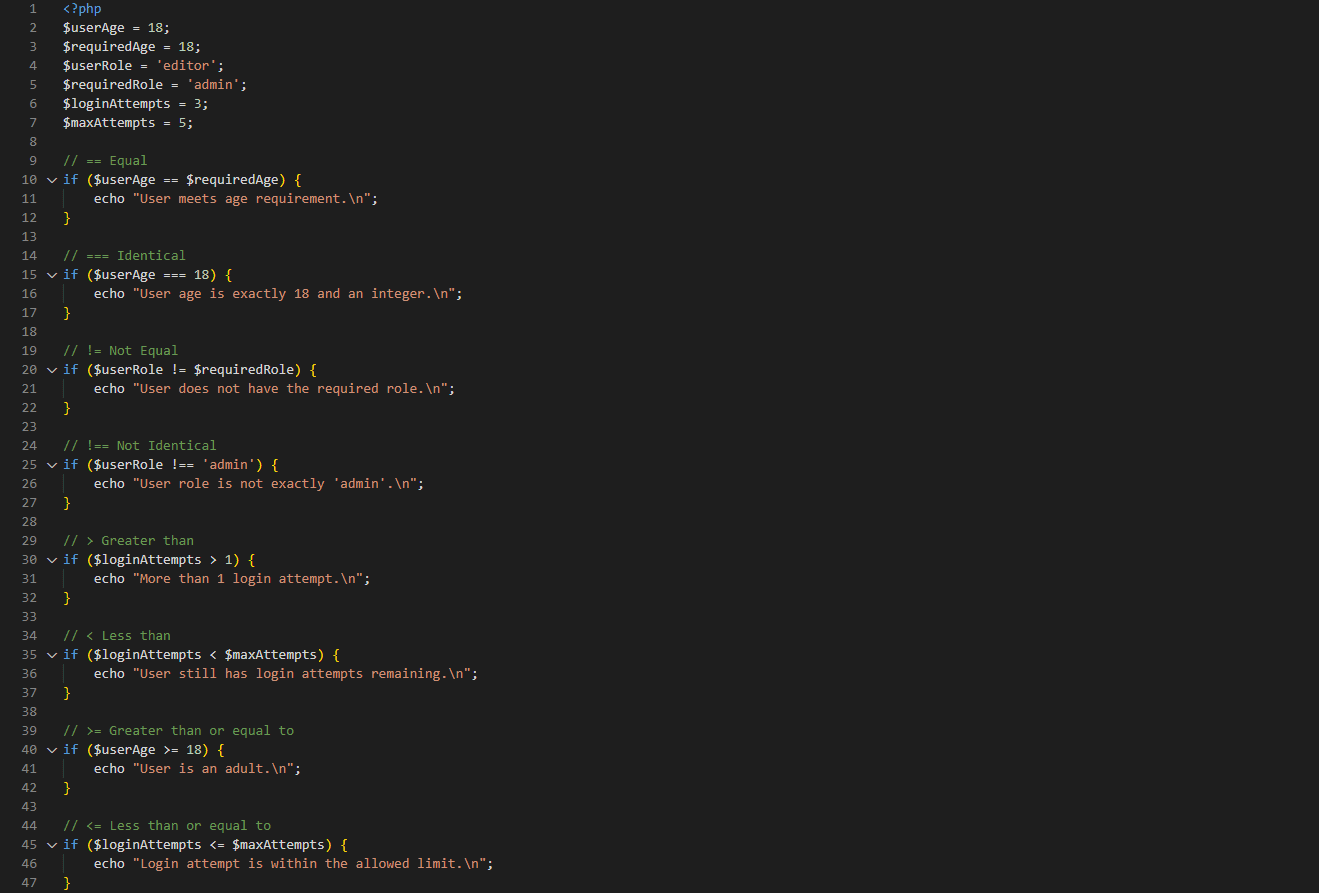Click the closing brace on line 12
This screenshot has width=1319, height=893.
67,218
